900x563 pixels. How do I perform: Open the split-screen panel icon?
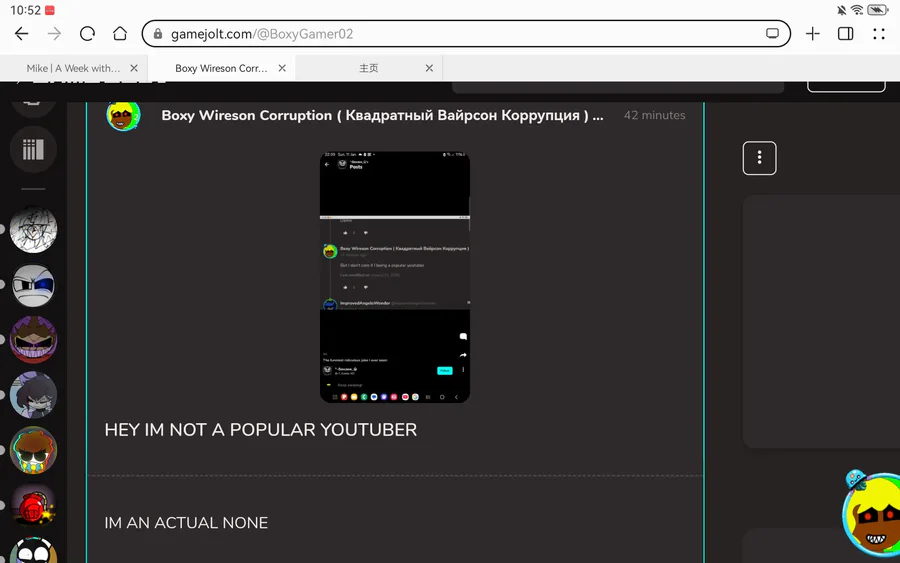pos(845,34)
